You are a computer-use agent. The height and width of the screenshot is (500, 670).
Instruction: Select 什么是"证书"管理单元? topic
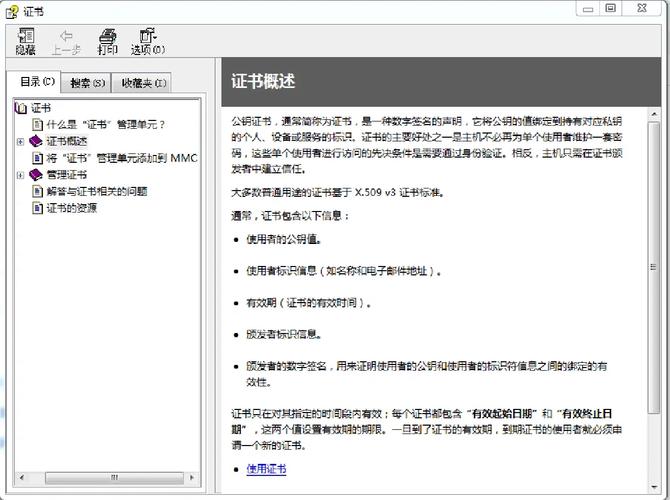(106, 124)
